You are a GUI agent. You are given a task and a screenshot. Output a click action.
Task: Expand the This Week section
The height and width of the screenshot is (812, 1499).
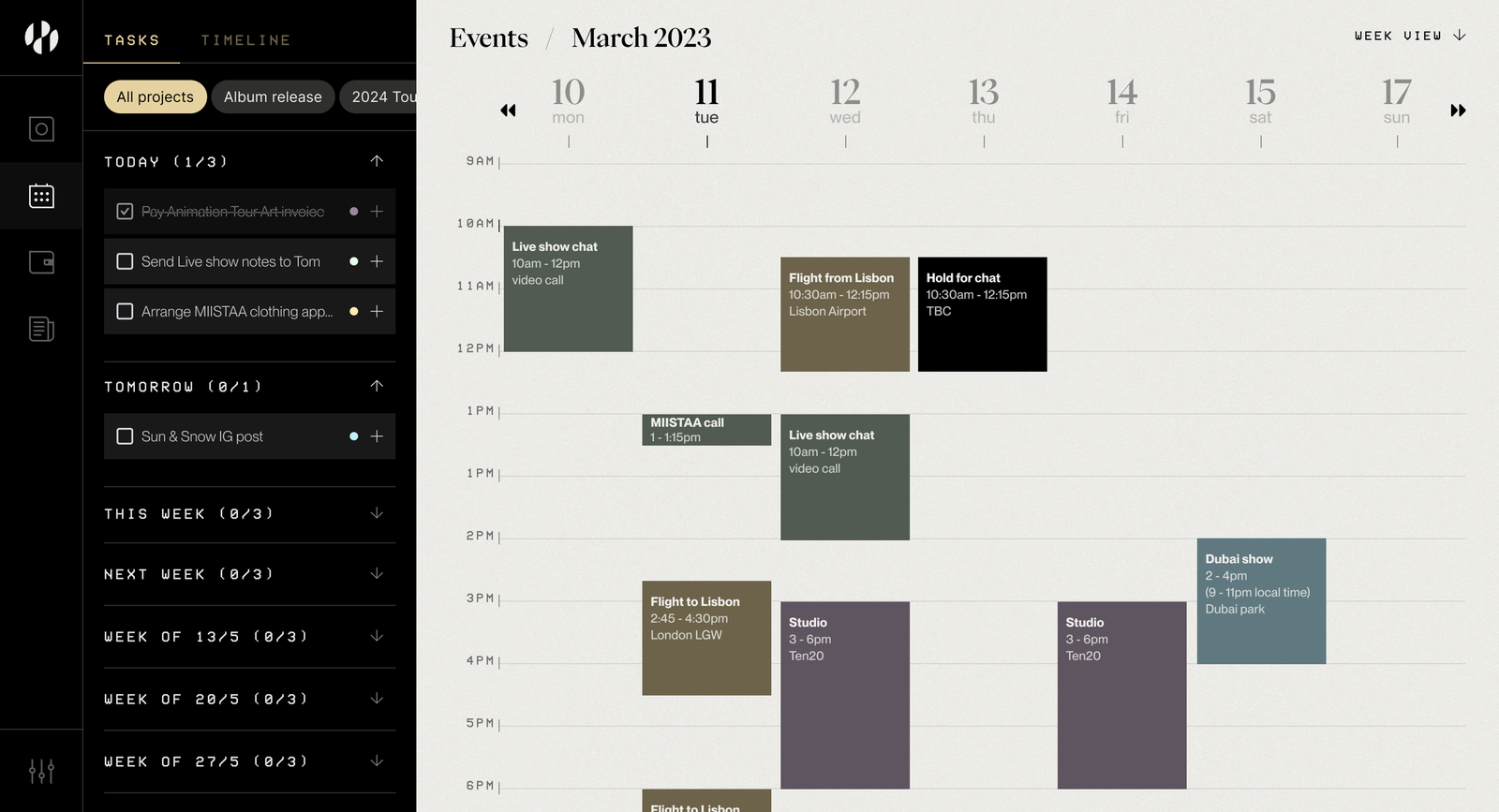pos(377,513)
